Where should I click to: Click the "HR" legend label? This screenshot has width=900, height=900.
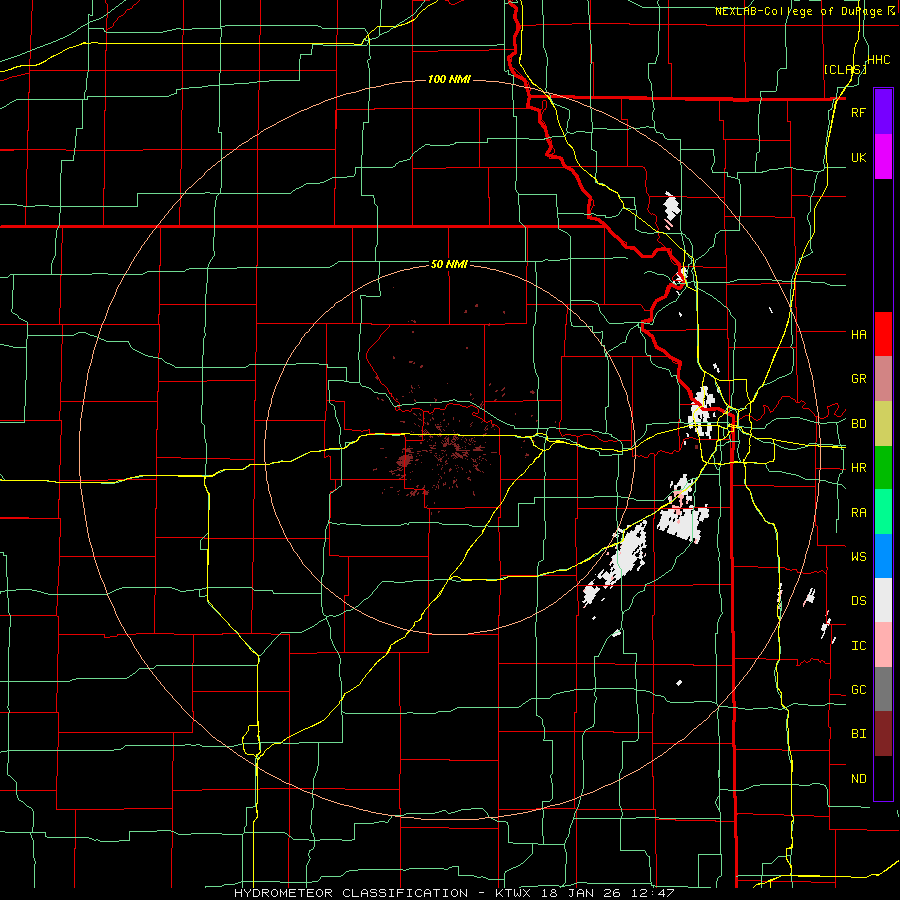coord(858,468)
